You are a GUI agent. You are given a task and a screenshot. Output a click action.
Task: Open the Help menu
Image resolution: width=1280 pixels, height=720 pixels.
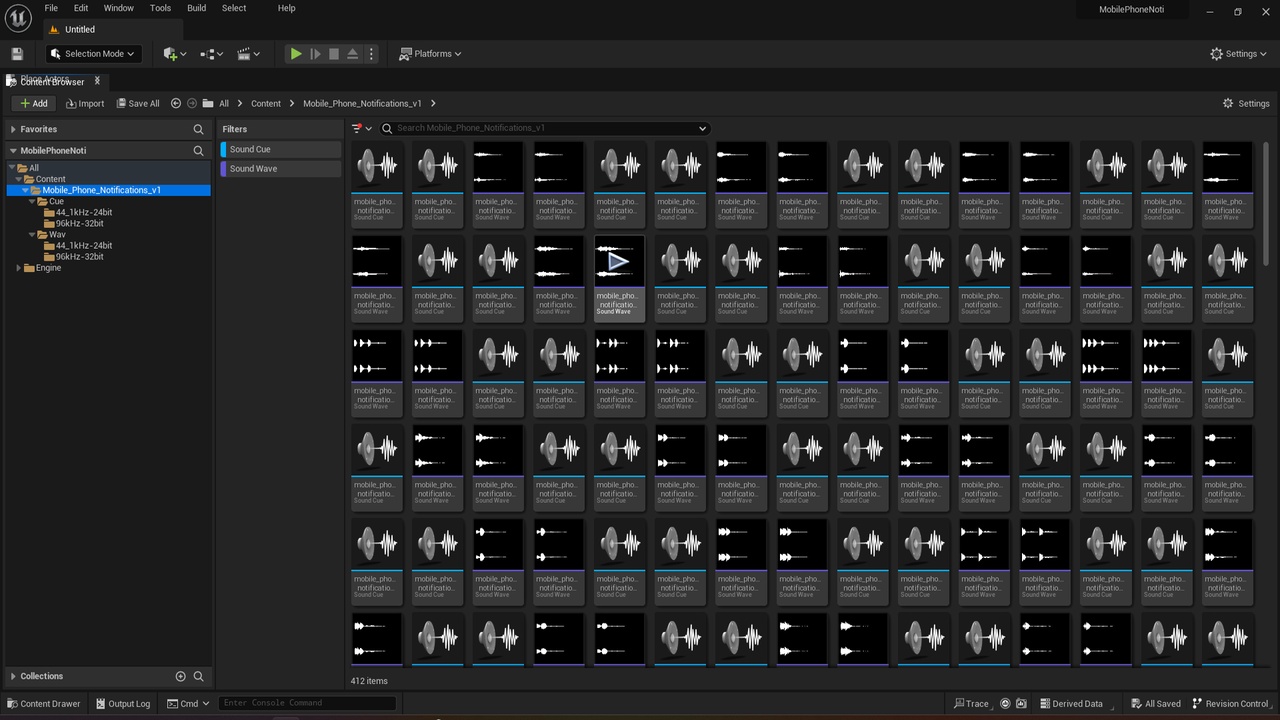coord(286,8)
